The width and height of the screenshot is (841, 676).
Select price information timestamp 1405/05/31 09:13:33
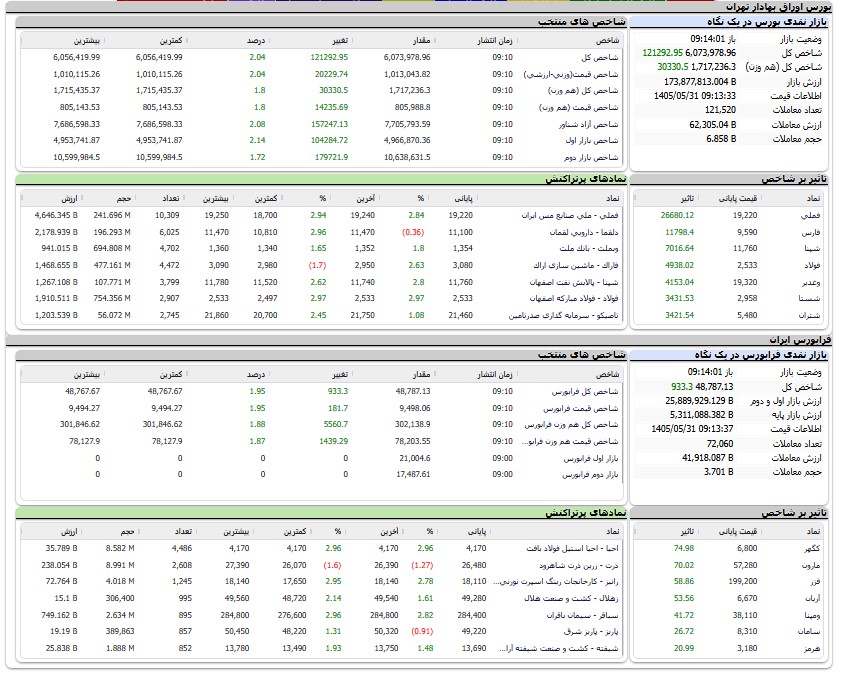pos(695,96)
